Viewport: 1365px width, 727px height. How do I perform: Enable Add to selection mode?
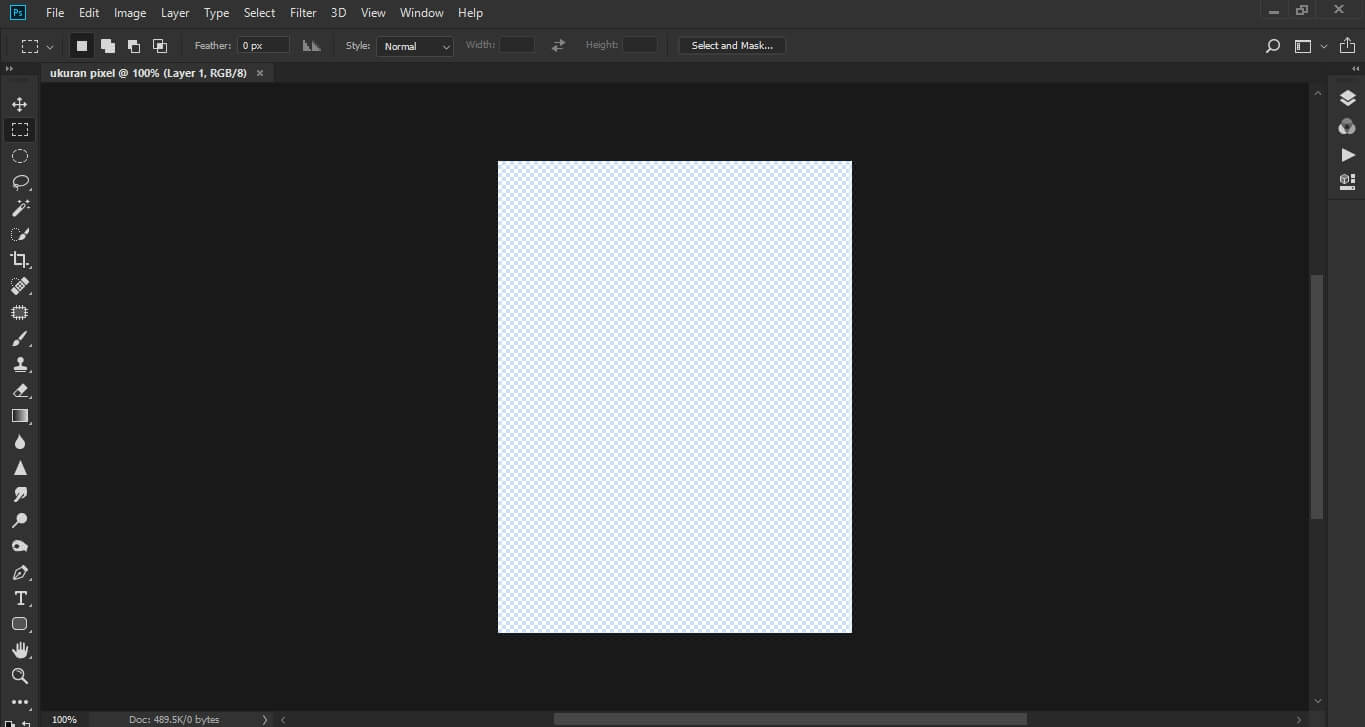(107, 45)
